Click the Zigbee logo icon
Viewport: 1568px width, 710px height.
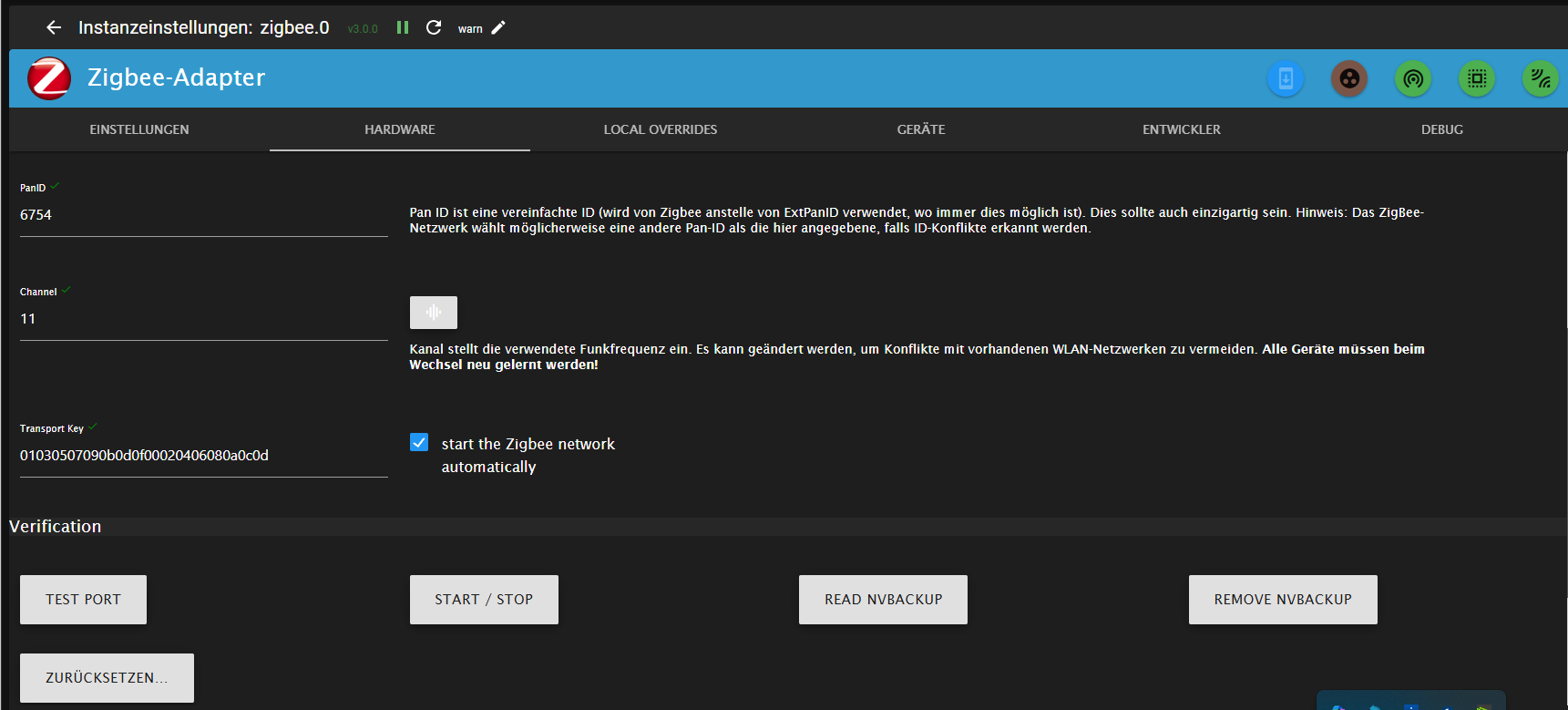click(49, 78)
